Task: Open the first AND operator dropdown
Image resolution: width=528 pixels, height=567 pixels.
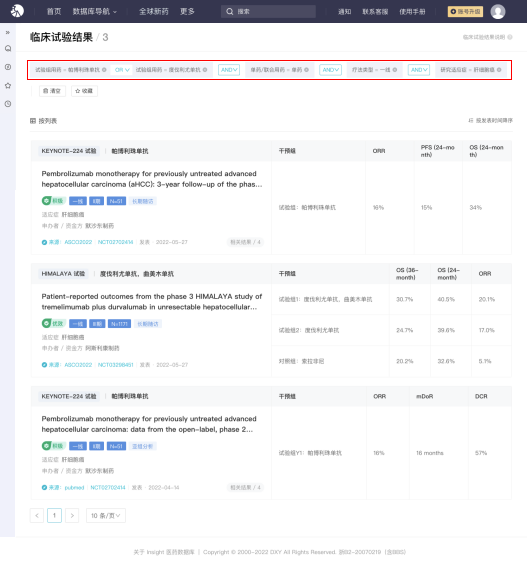Action: pos(229,70)
